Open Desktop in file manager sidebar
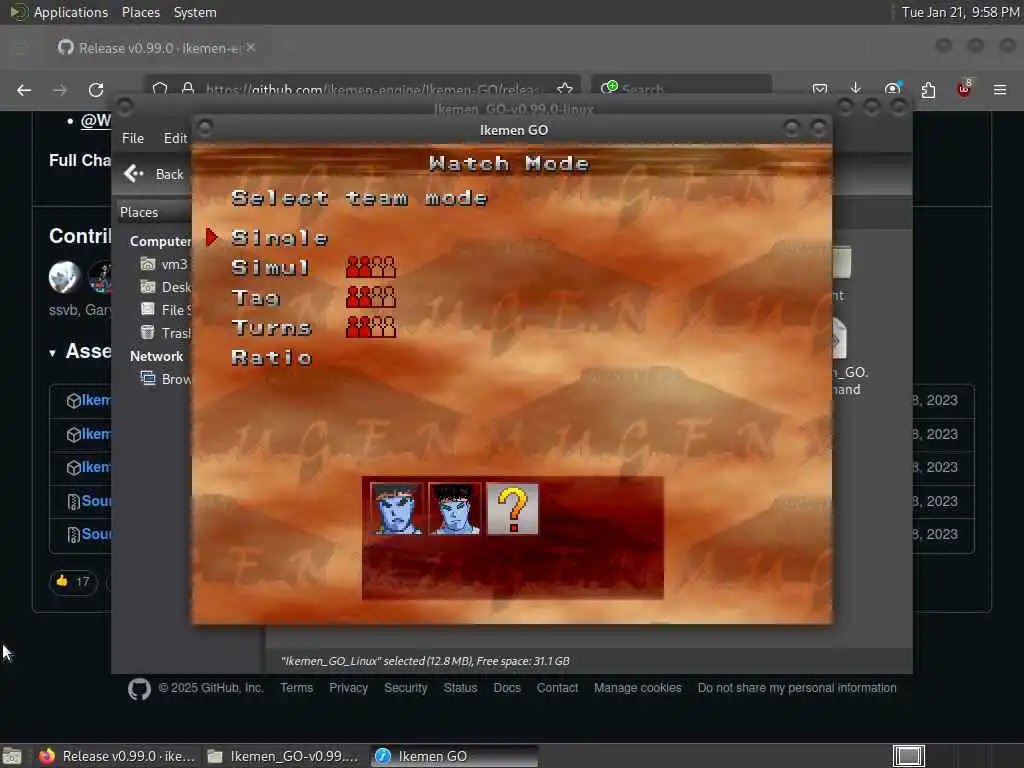The width and height of the screenshot is (1024, 768). (x=166, y=287)
